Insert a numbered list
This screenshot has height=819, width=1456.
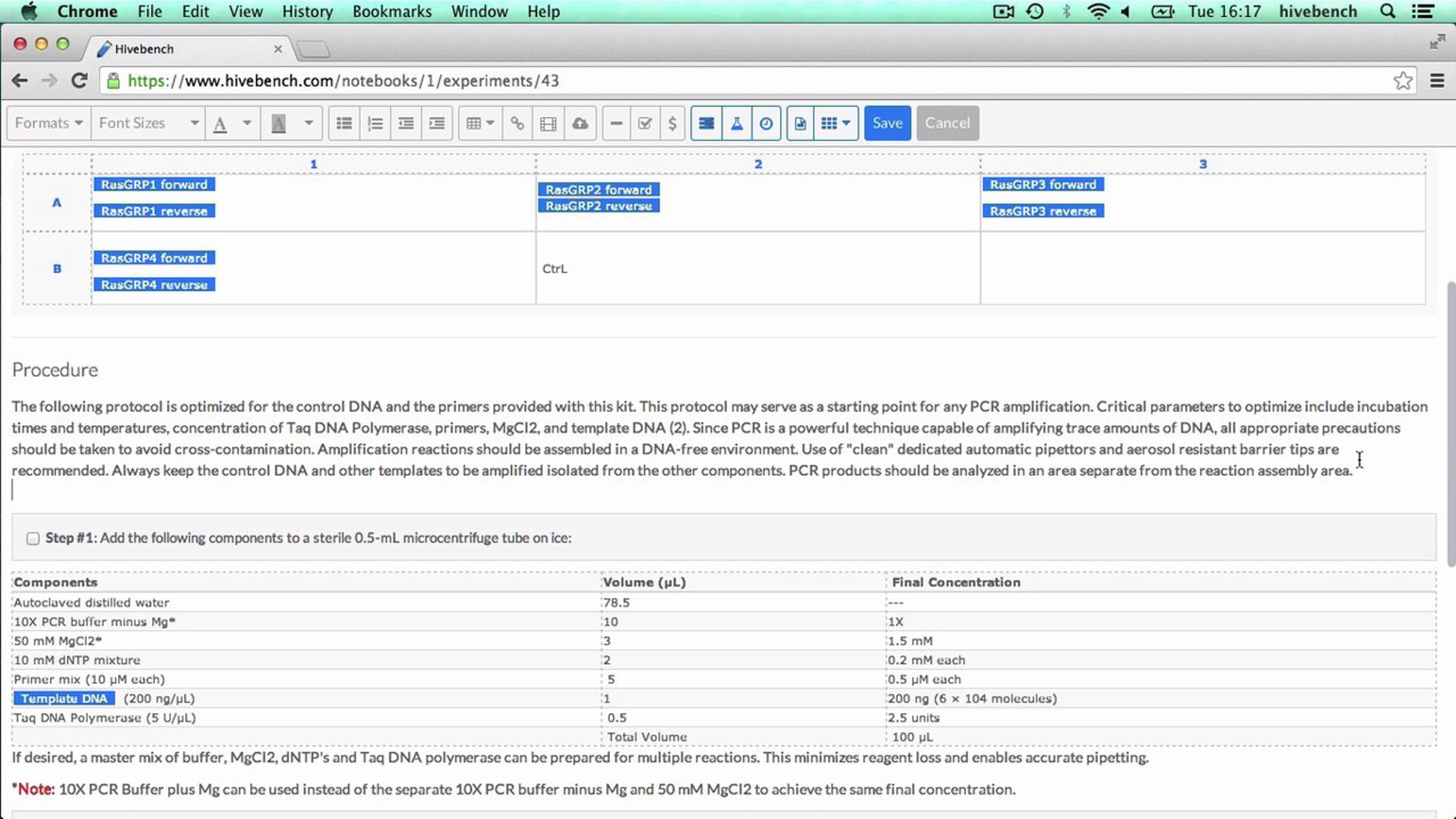click(375, 124)
